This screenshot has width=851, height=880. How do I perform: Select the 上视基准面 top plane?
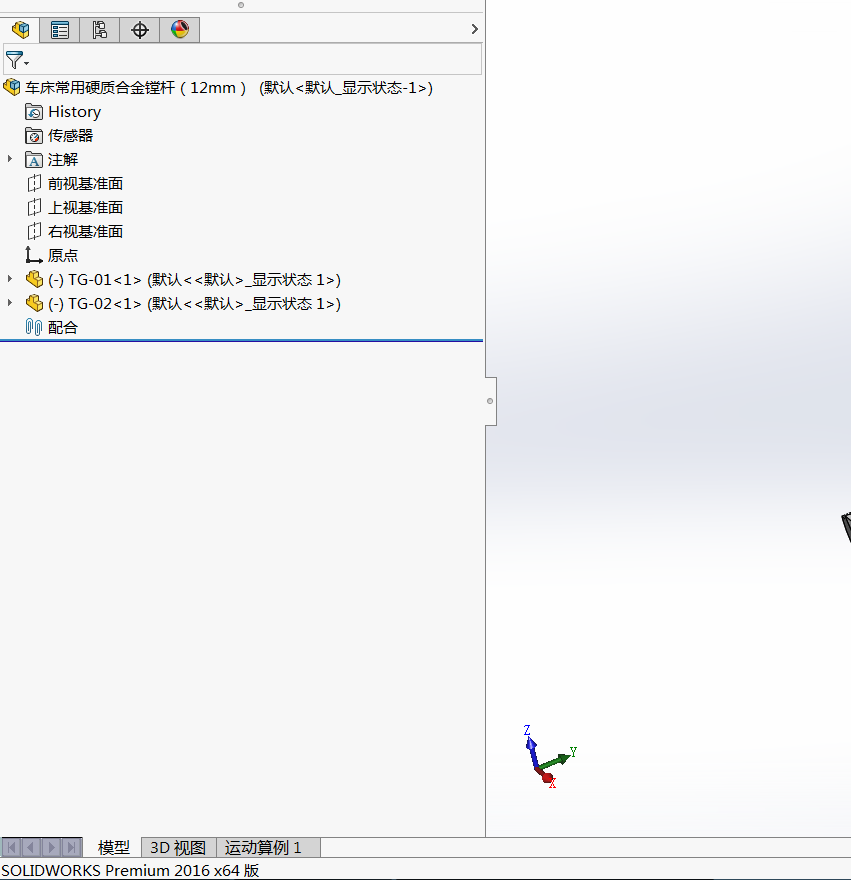point(85,208)
